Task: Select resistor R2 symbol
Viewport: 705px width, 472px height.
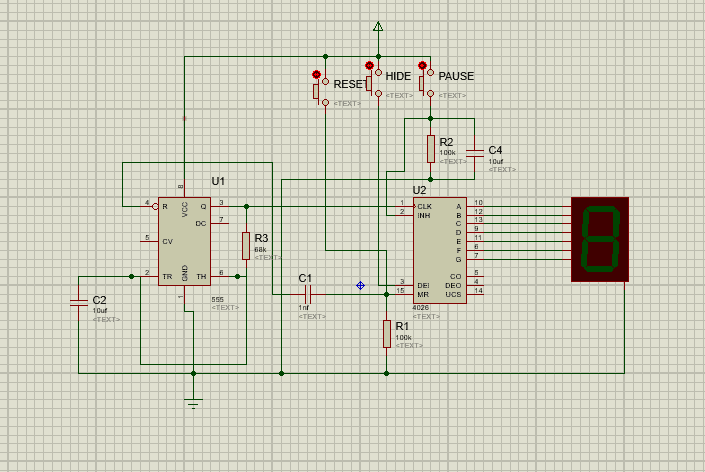Action: (x=431, y=149)
